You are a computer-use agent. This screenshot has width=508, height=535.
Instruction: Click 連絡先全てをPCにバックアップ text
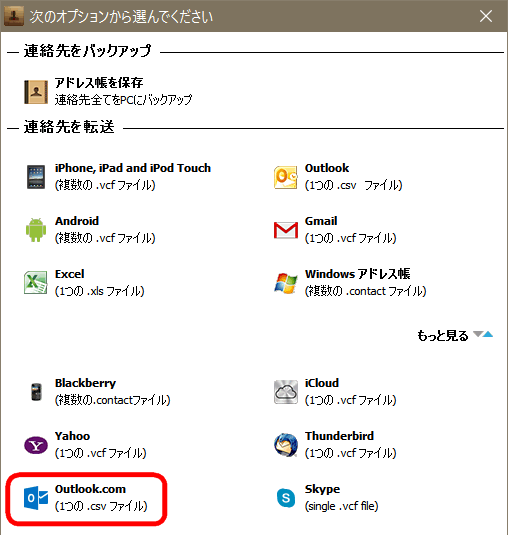point(124,100)
